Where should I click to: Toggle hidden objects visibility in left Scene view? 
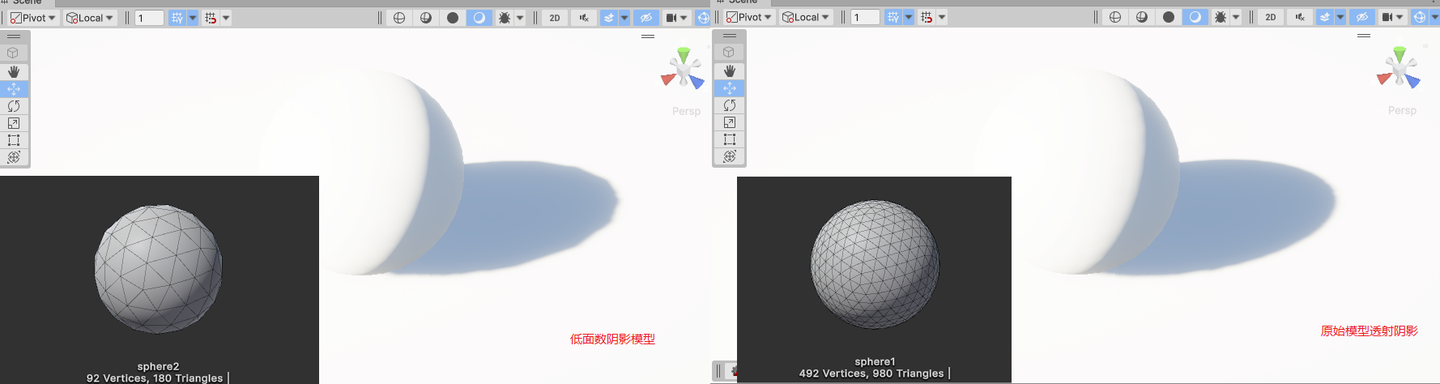[x=646, y=17]
